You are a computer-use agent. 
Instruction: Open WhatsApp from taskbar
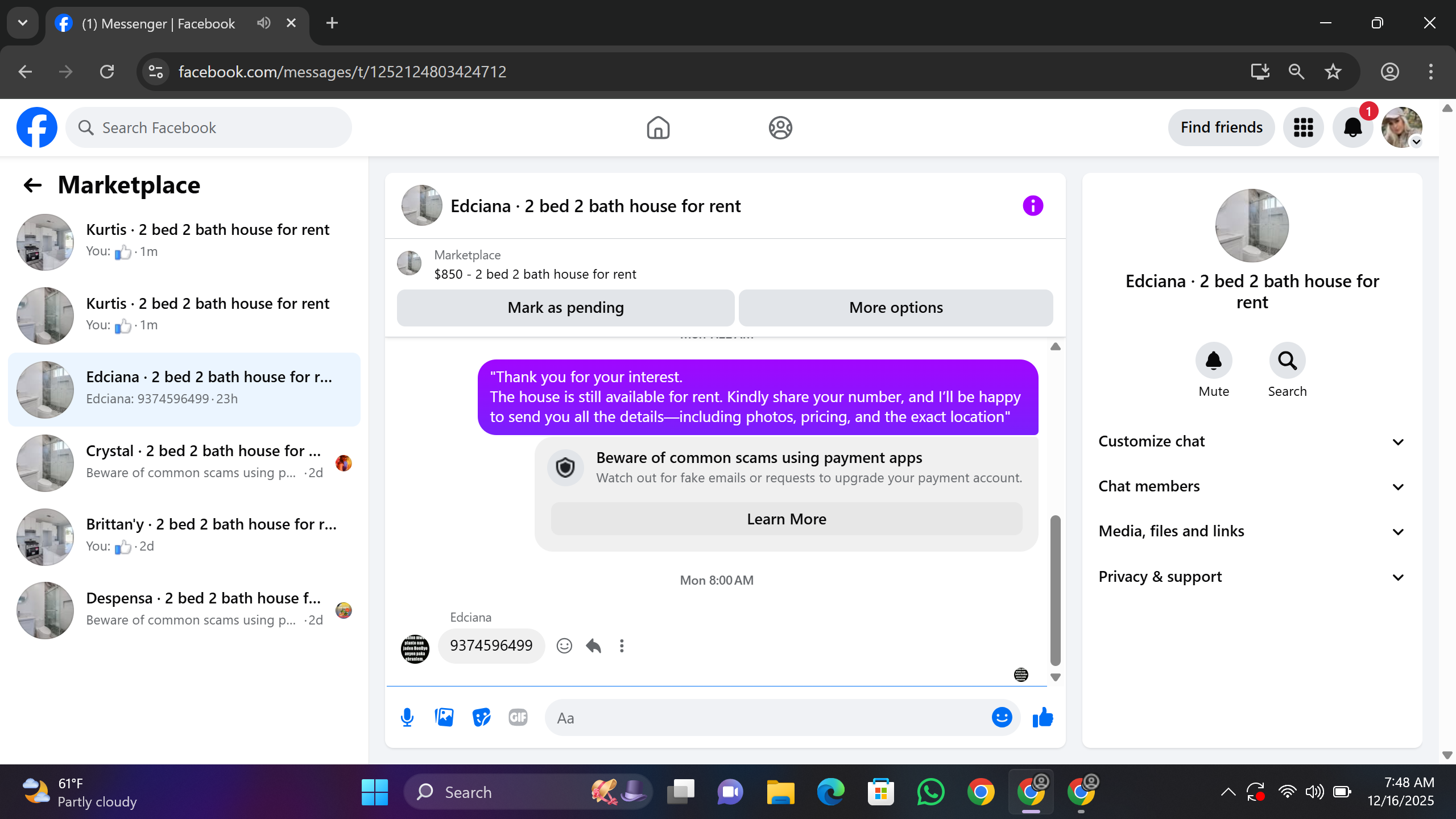tap(930, 792)
